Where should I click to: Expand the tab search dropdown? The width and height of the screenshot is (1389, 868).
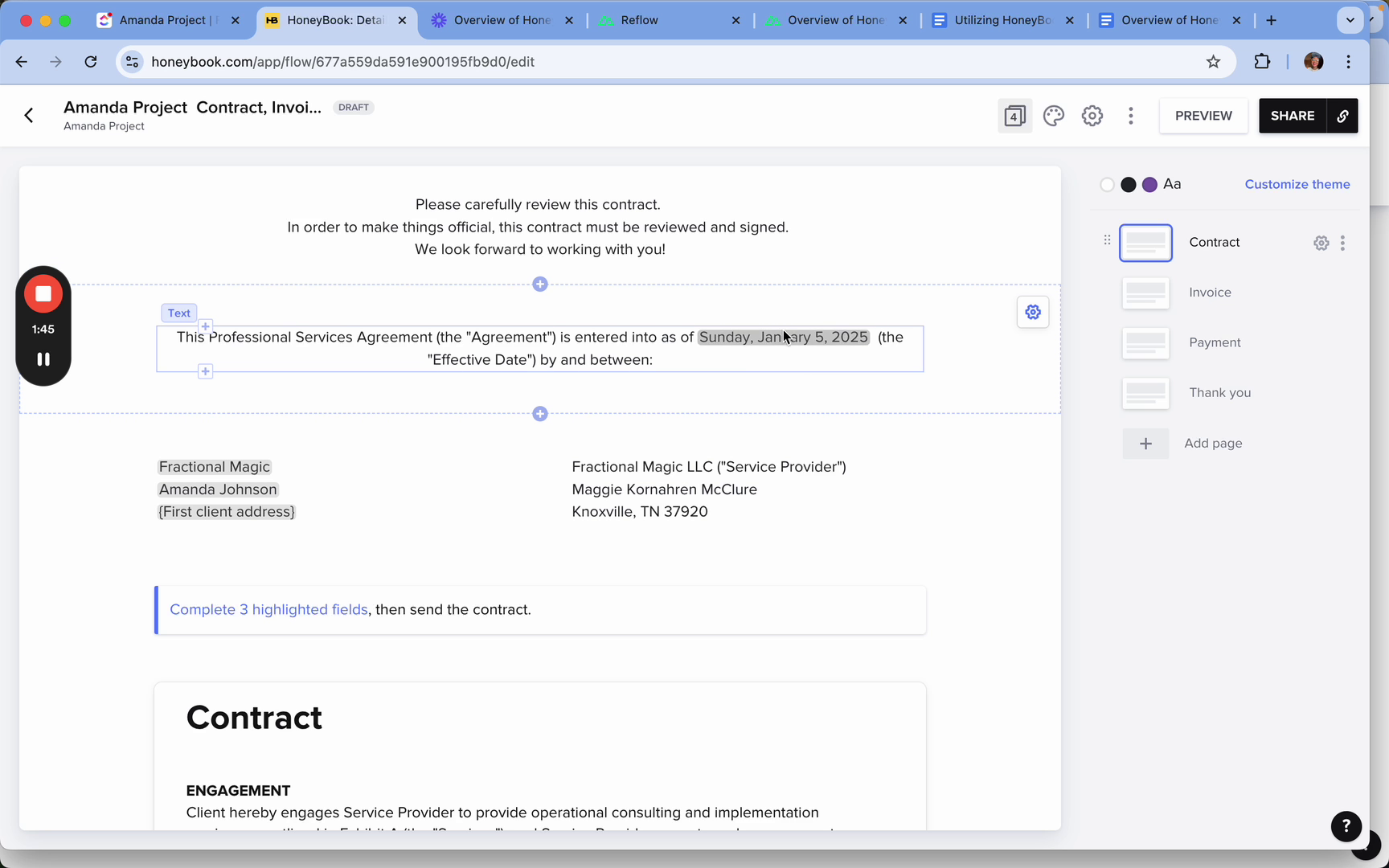point(1350,20)
